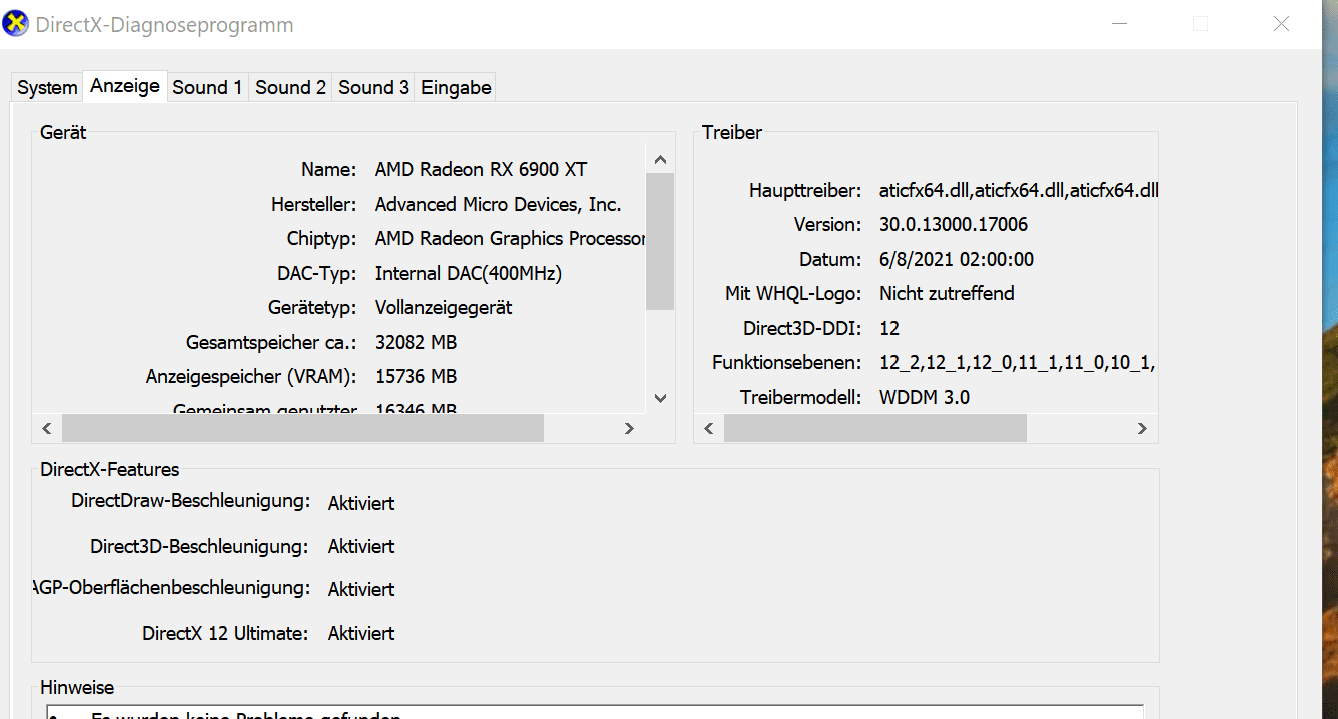Click the Datum value 6/8/2021 02:00:00
The height and width of the screenshot is (719, 1338).
click(956, 259)
